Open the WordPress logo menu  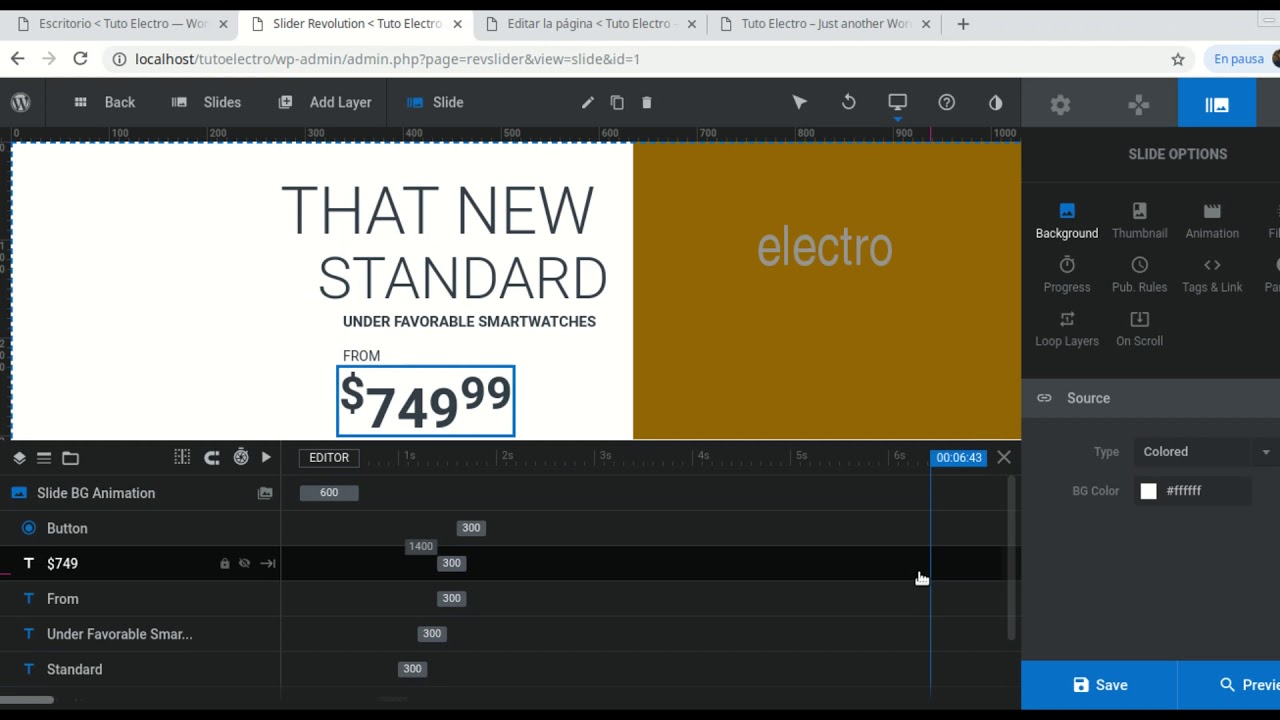20,102
